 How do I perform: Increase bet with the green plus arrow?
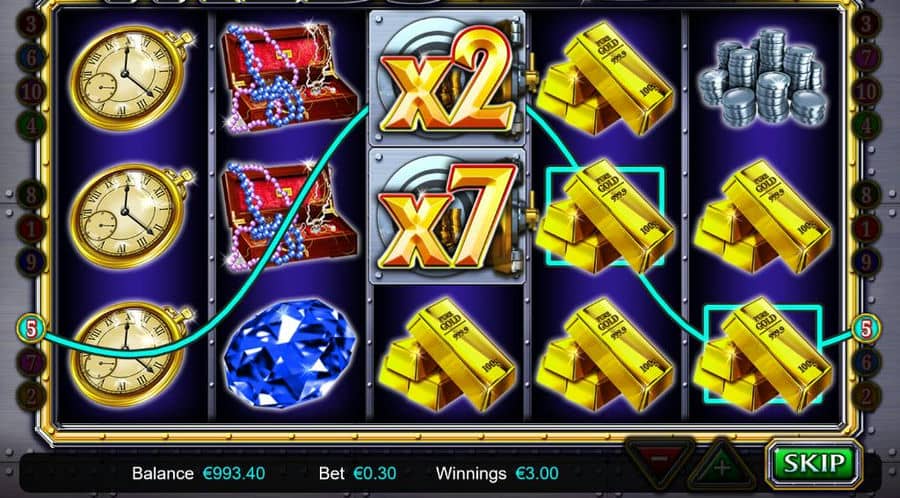[x=722, y=465]
